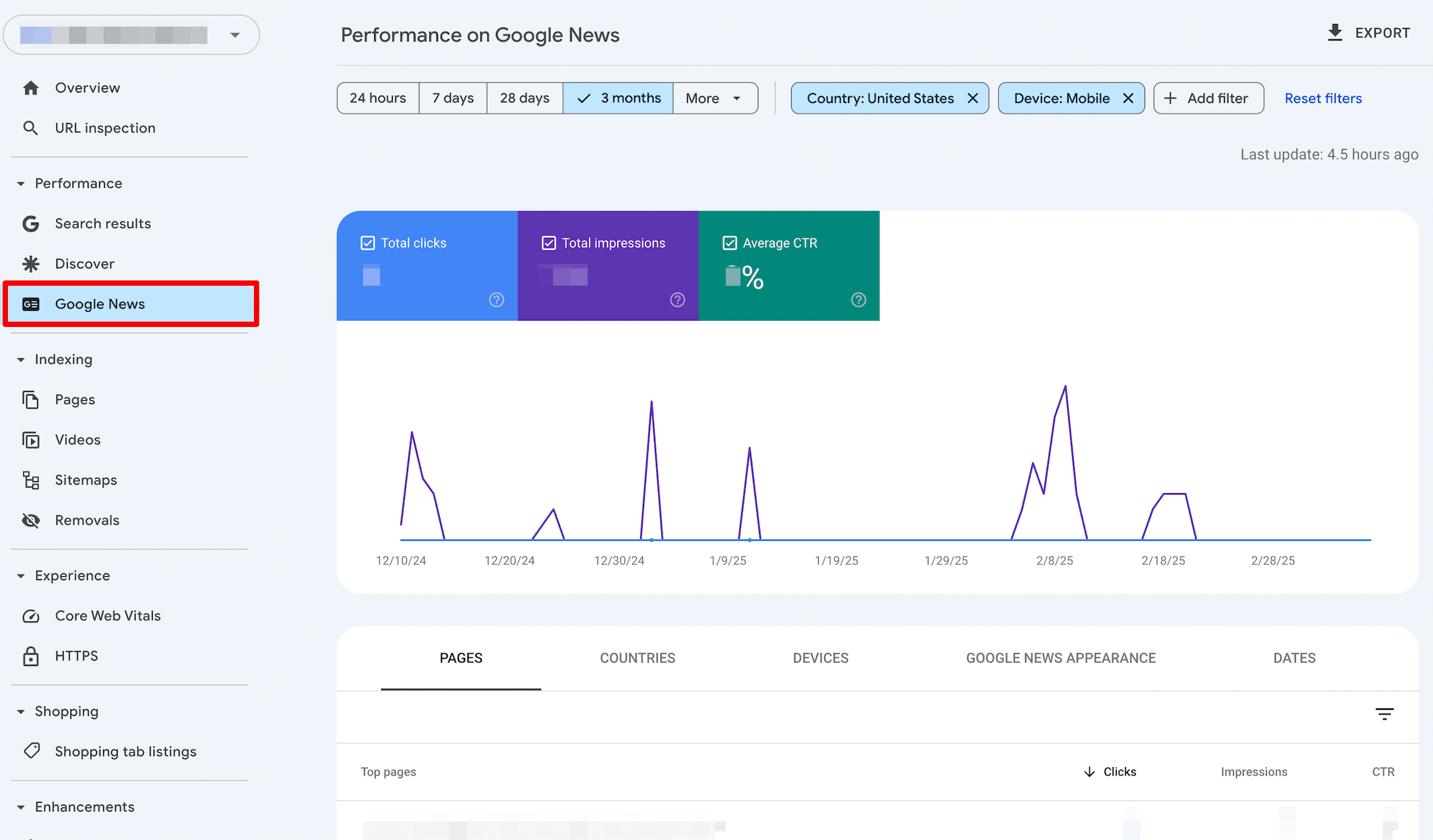This screenshot has width=1433, height=840.
Task: Click the Add filter button
Action: pos(1208,98)
